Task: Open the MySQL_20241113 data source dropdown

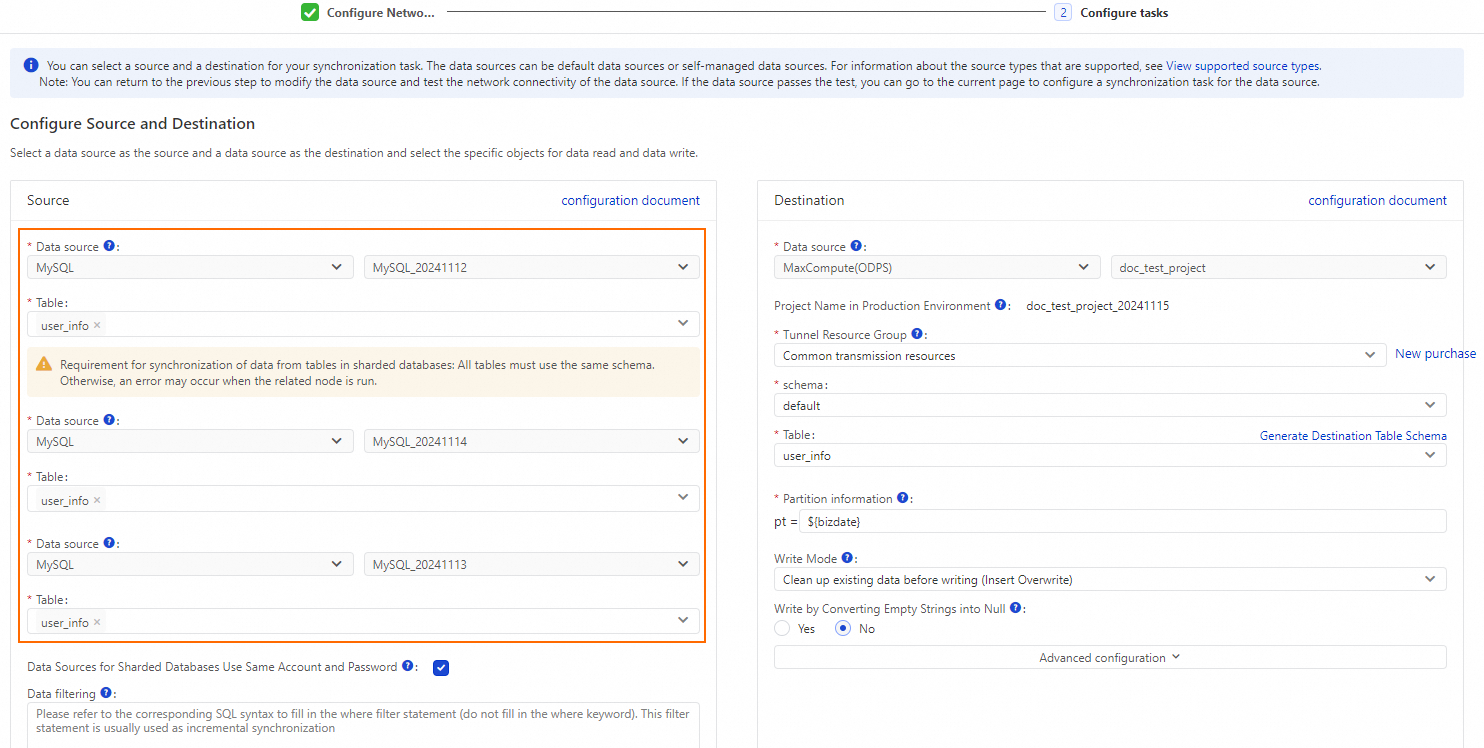Action: pyautogui.click(x=531, y=564)
